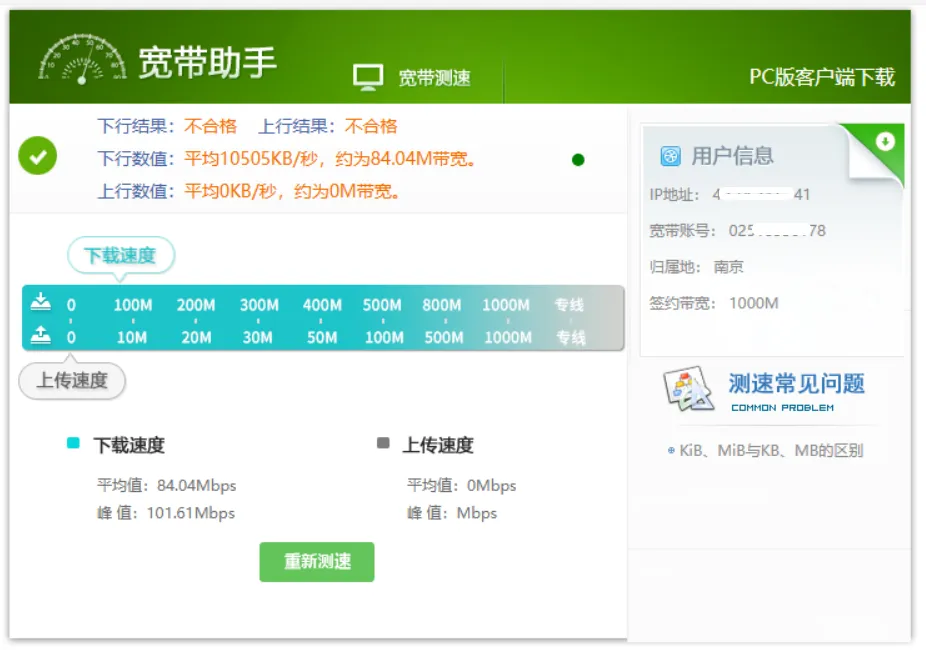Open the 宽带测速 tab
The image size is (926, 650).
click(434, 78)
